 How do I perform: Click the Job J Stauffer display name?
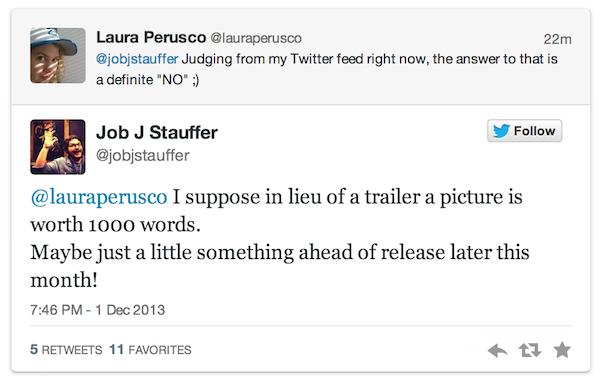(x=157, y=132)
